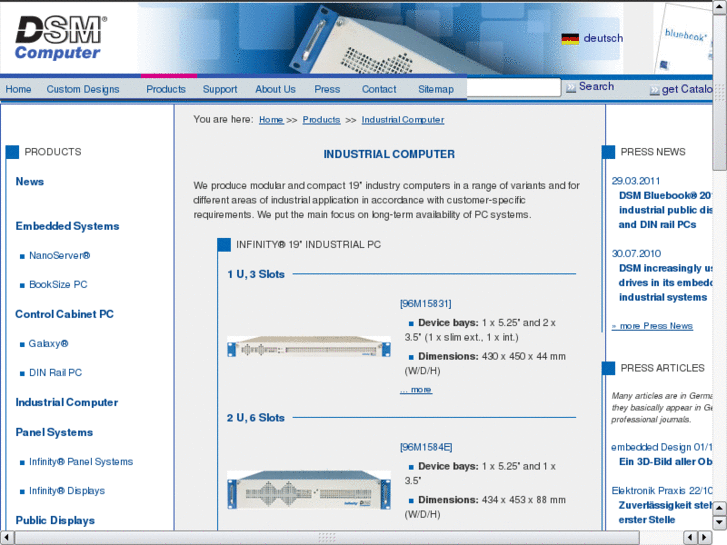Click the horizontal scrollbar thumb
727x545 pixels.
pos(326,538)
